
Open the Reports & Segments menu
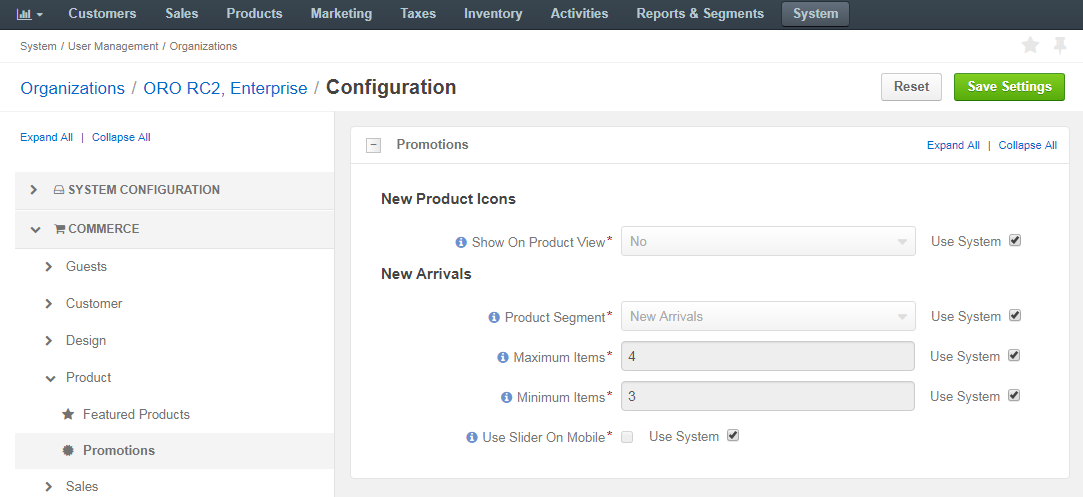click(700, 14)
